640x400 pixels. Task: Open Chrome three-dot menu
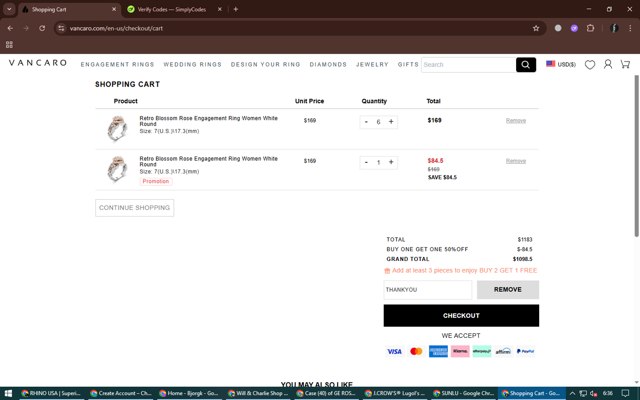(630, 28)
